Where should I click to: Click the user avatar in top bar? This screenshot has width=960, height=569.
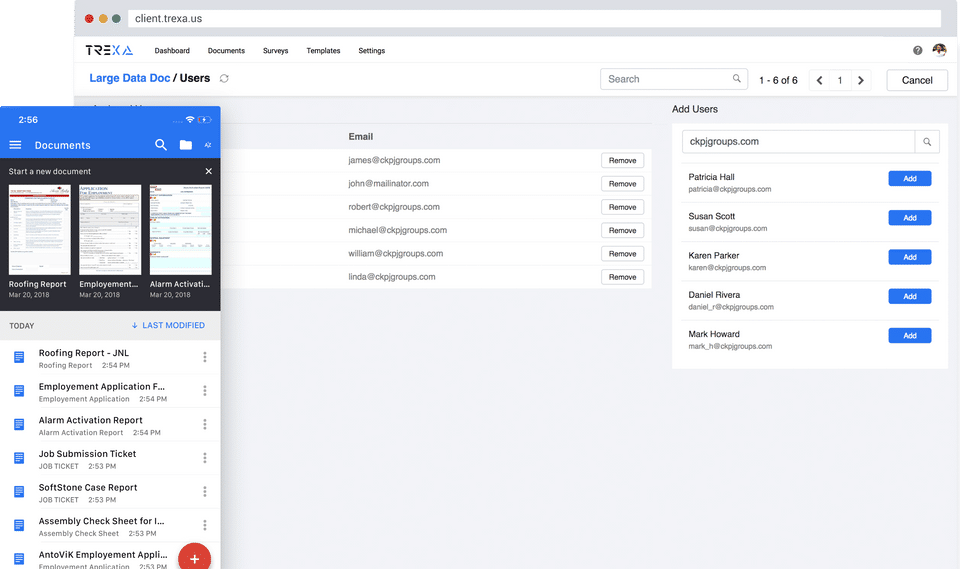coord(939,50)
